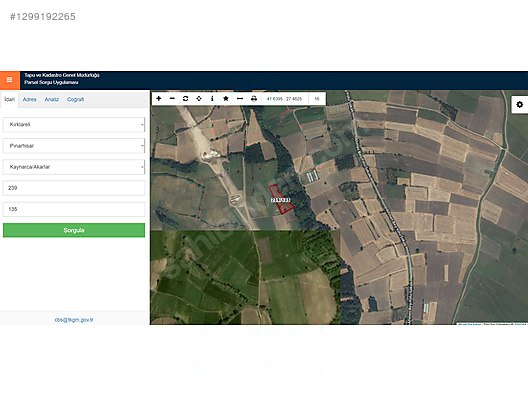Click the refresh map icon
Viewport: 528px width, 396px height.
[x=185, y=99]
